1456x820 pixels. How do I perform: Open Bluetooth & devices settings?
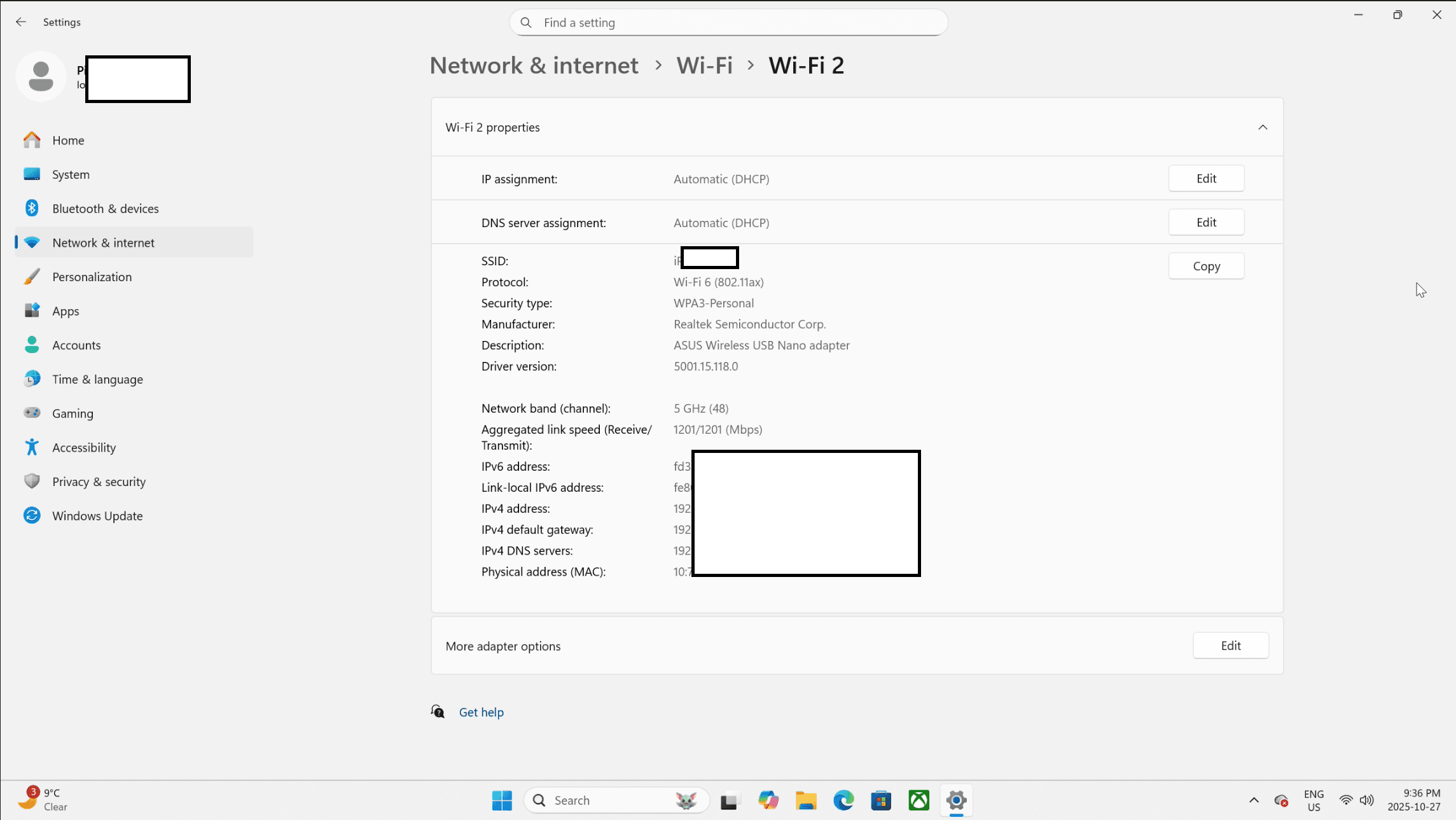[x=105, y=209]
